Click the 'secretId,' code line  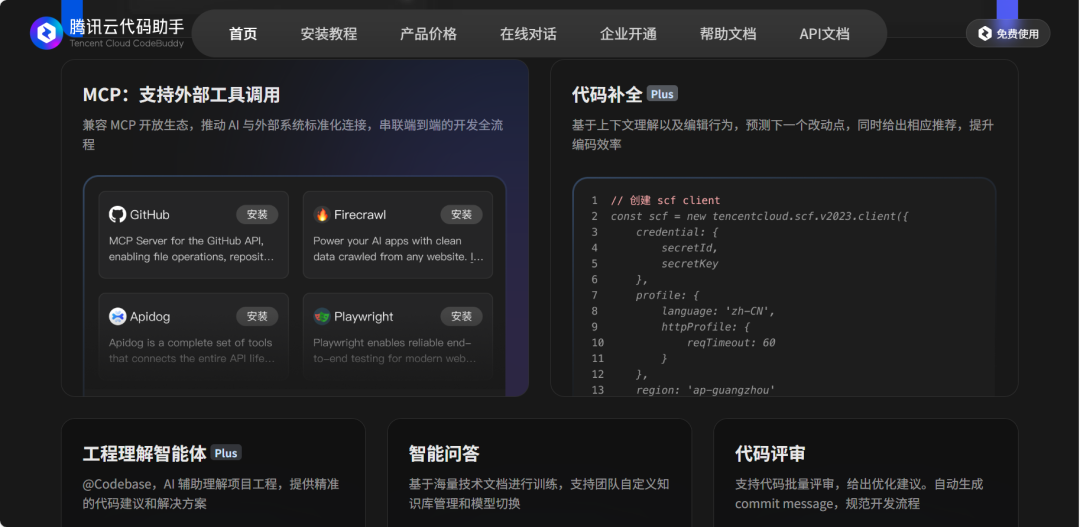pos(689,248)
